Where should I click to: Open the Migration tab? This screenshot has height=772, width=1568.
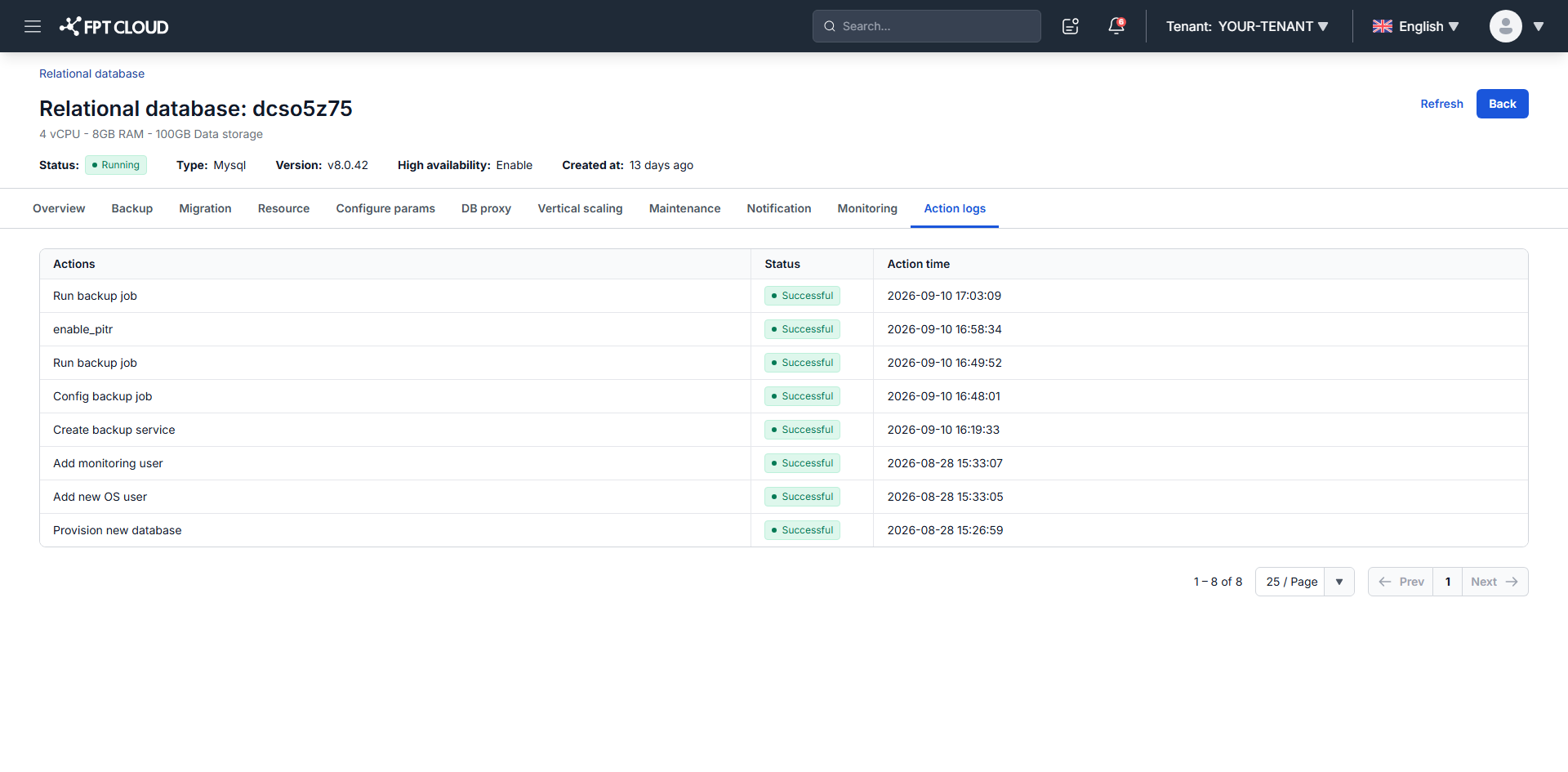click(x=205, y=208)
